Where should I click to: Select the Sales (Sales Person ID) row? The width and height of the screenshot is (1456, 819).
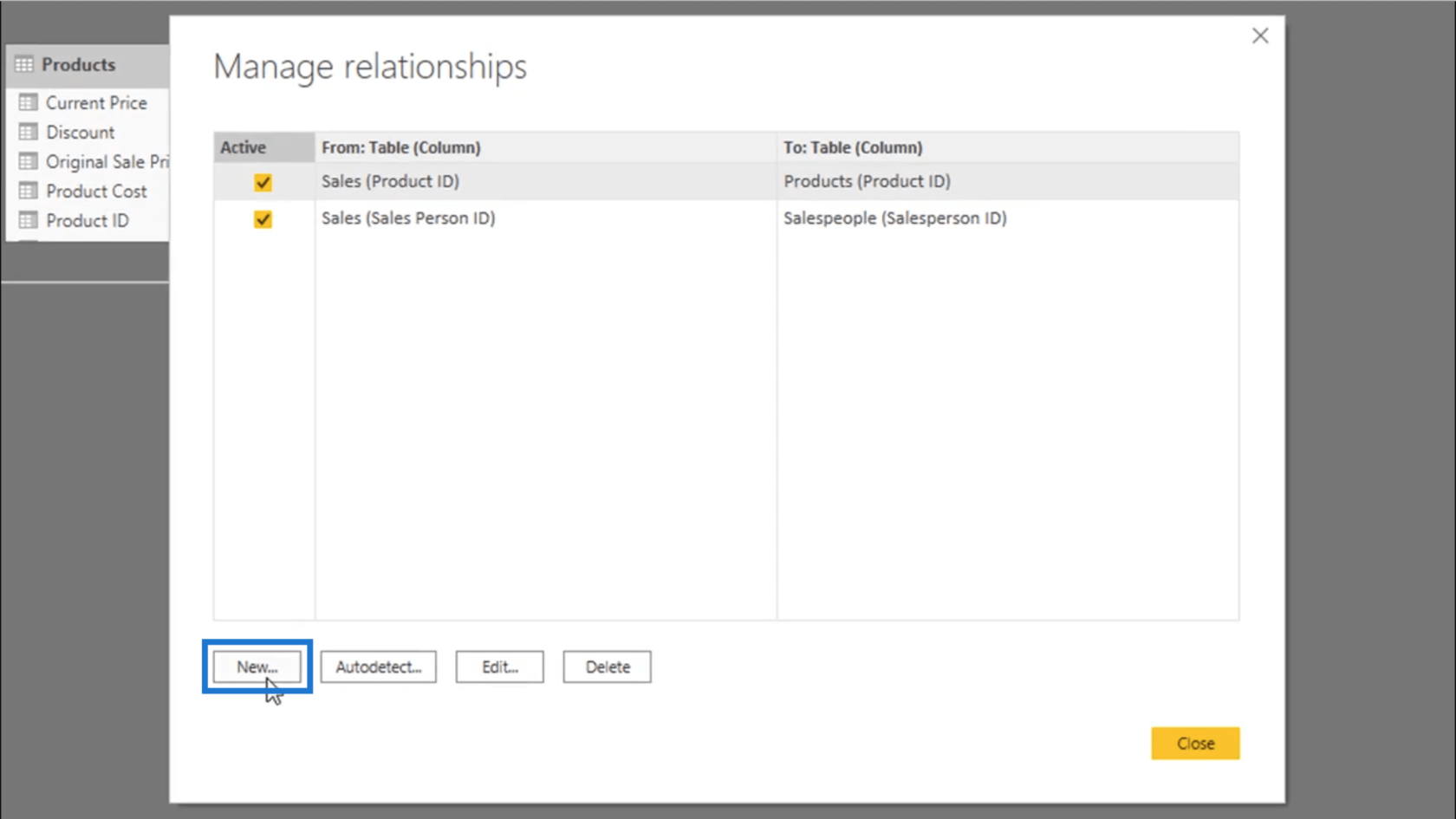[x=726, y=218]
